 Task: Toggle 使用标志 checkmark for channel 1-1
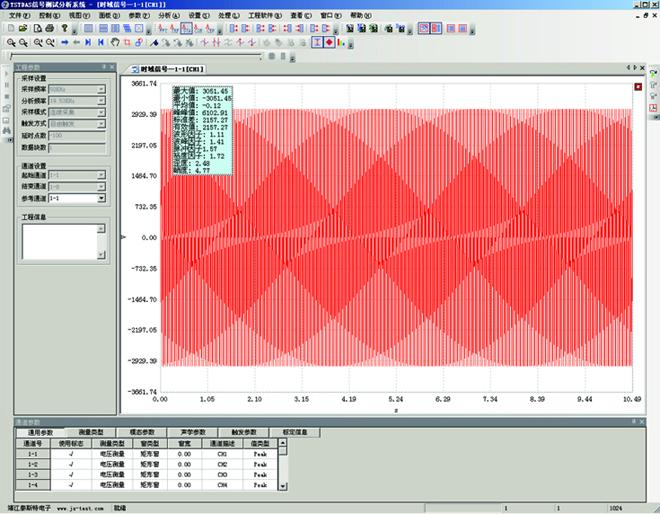[x=71, y=452]
